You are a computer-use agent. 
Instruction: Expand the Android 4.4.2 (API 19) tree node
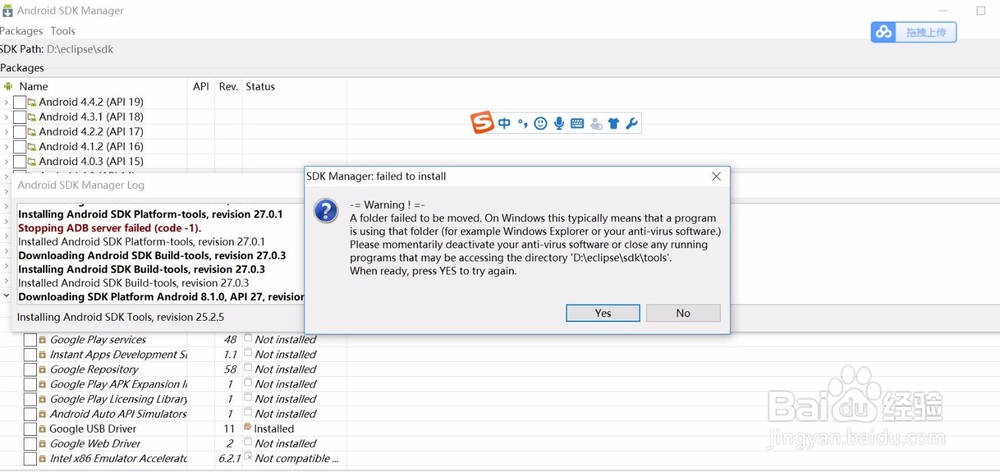point(6,102)
